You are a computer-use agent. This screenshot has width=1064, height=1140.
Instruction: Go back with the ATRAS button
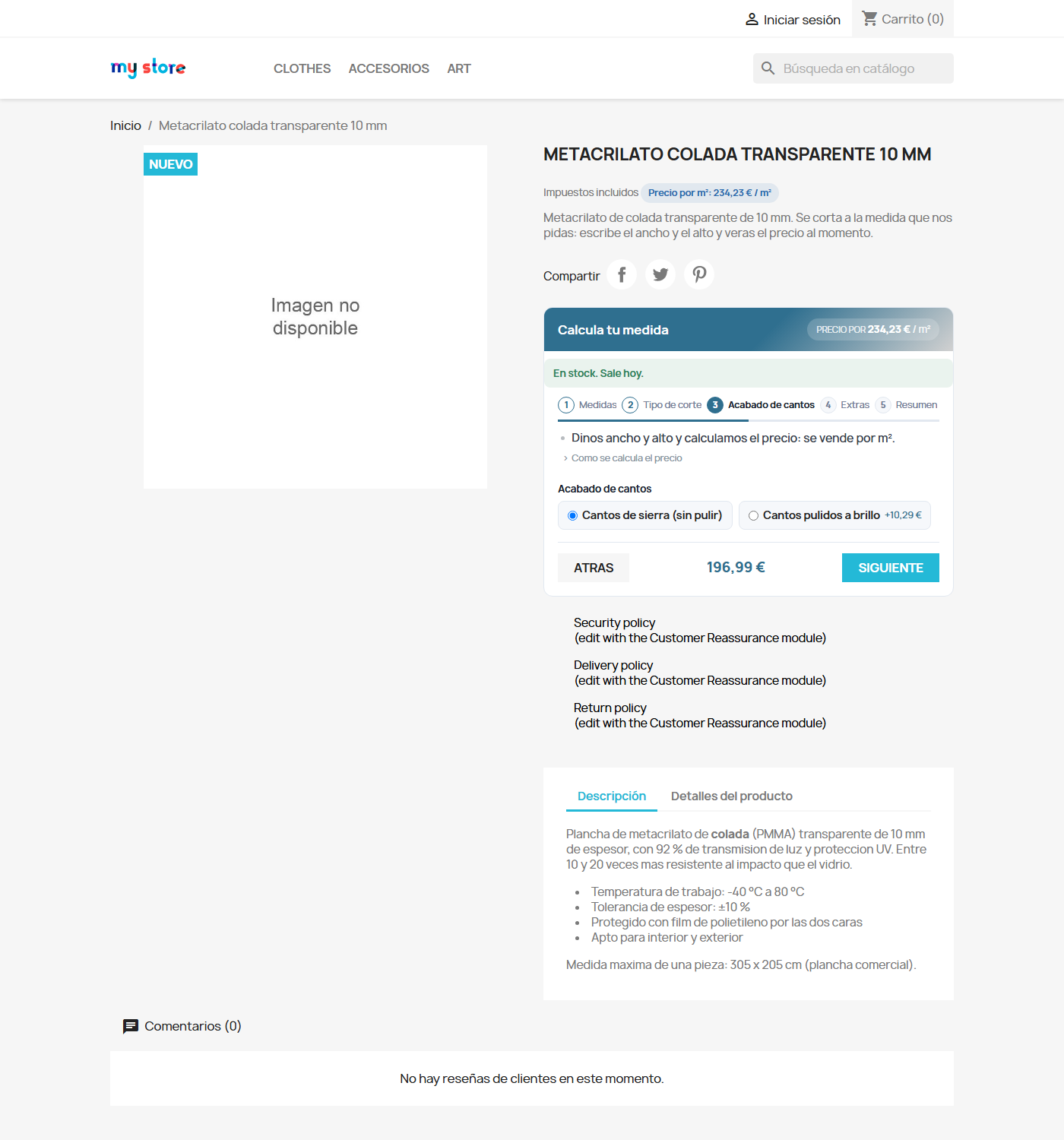[594, 568]
